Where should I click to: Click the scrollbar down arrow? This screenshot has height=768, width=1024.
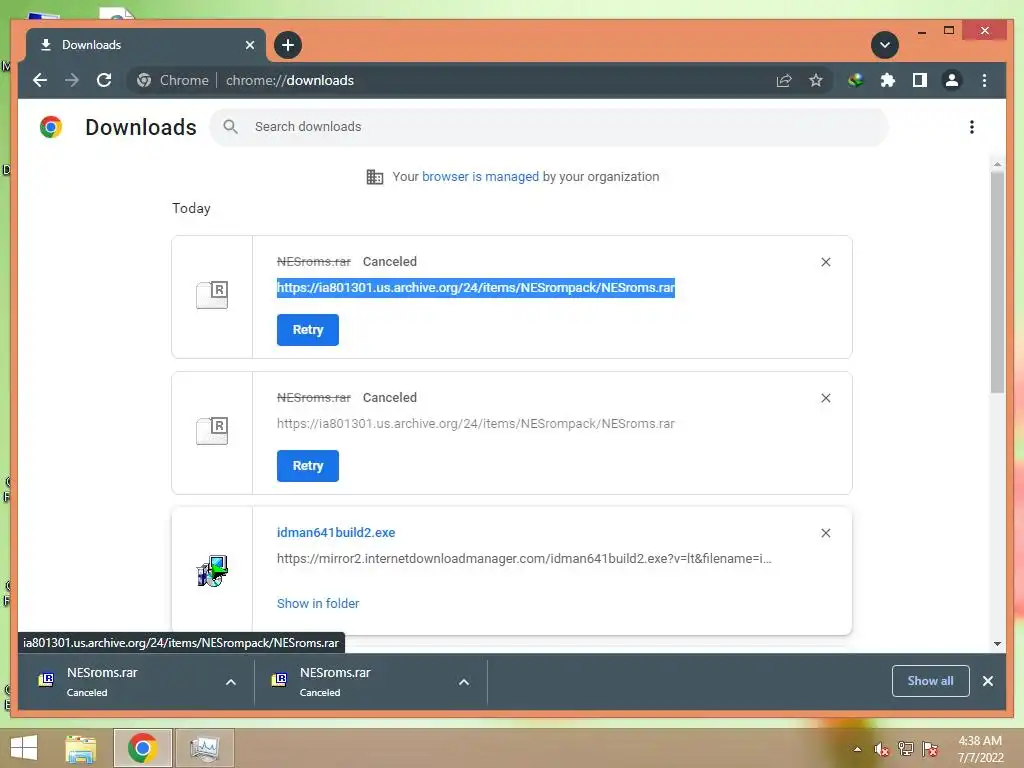(x=997, y=643)
